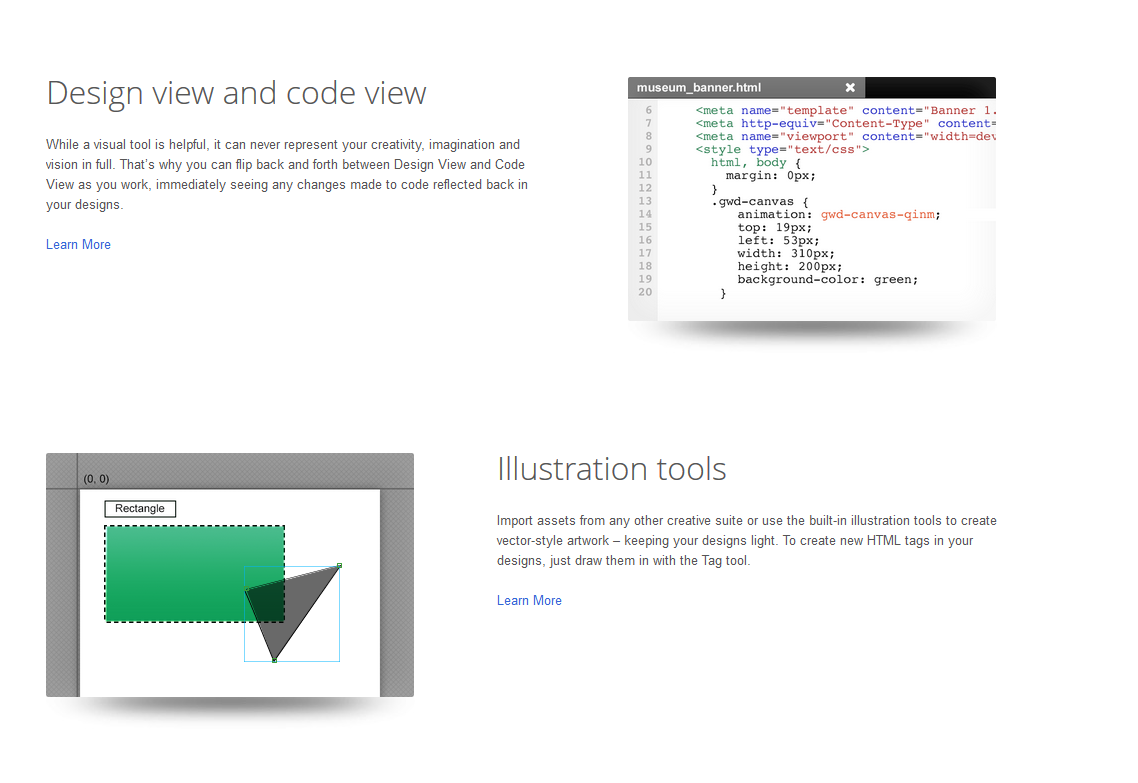Click the 'html, body {' code line

756,163
